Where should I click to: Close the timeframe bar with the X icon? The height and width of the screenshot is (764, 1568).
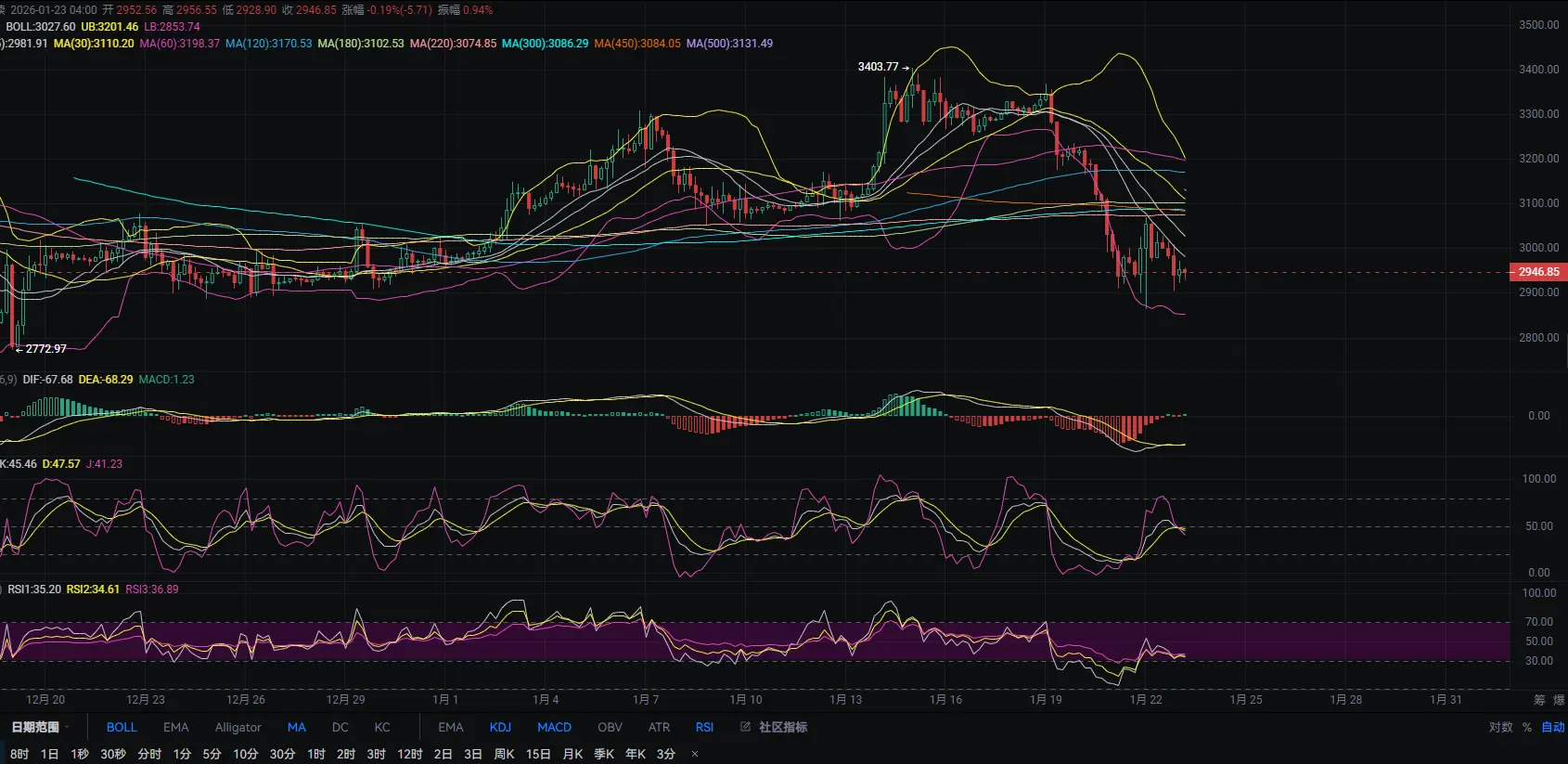coord(695,754)
